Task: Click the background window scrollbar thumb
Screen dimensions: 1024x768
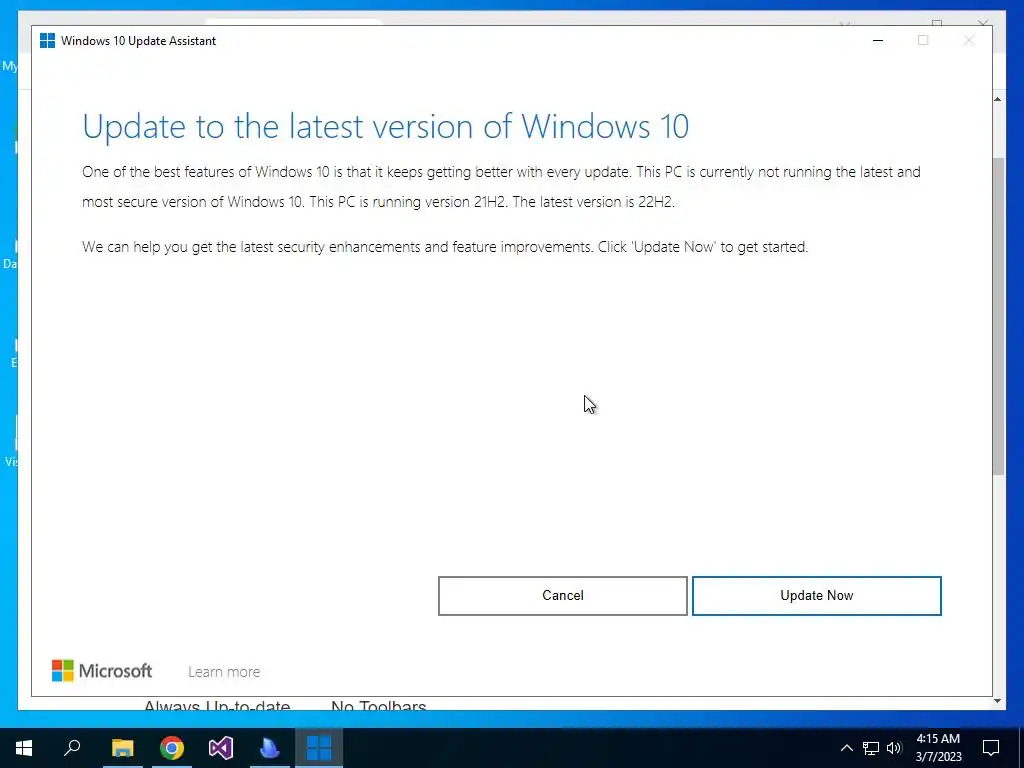Action: point(999,316)
